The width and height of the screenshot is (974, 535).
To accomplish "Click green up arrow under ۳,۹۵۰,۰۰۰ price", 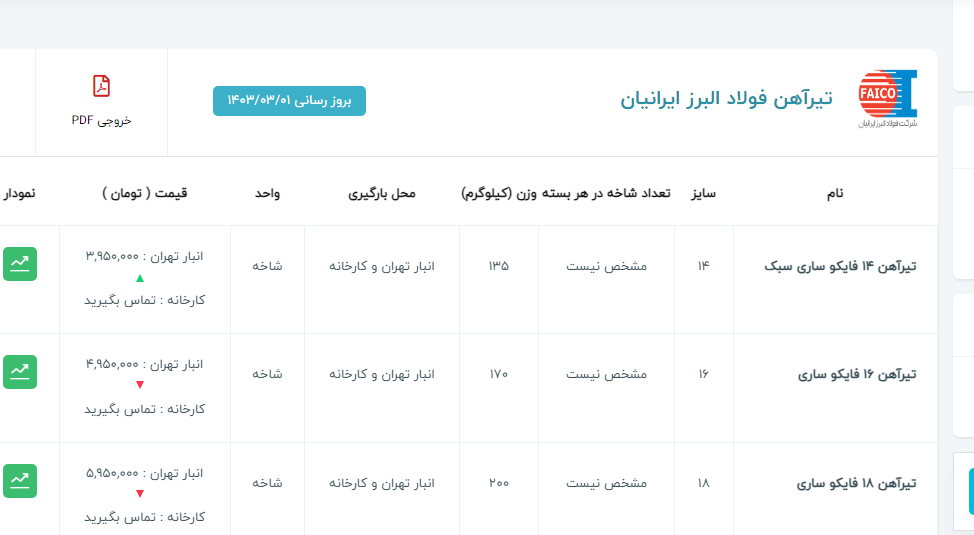I will [140, 278].
